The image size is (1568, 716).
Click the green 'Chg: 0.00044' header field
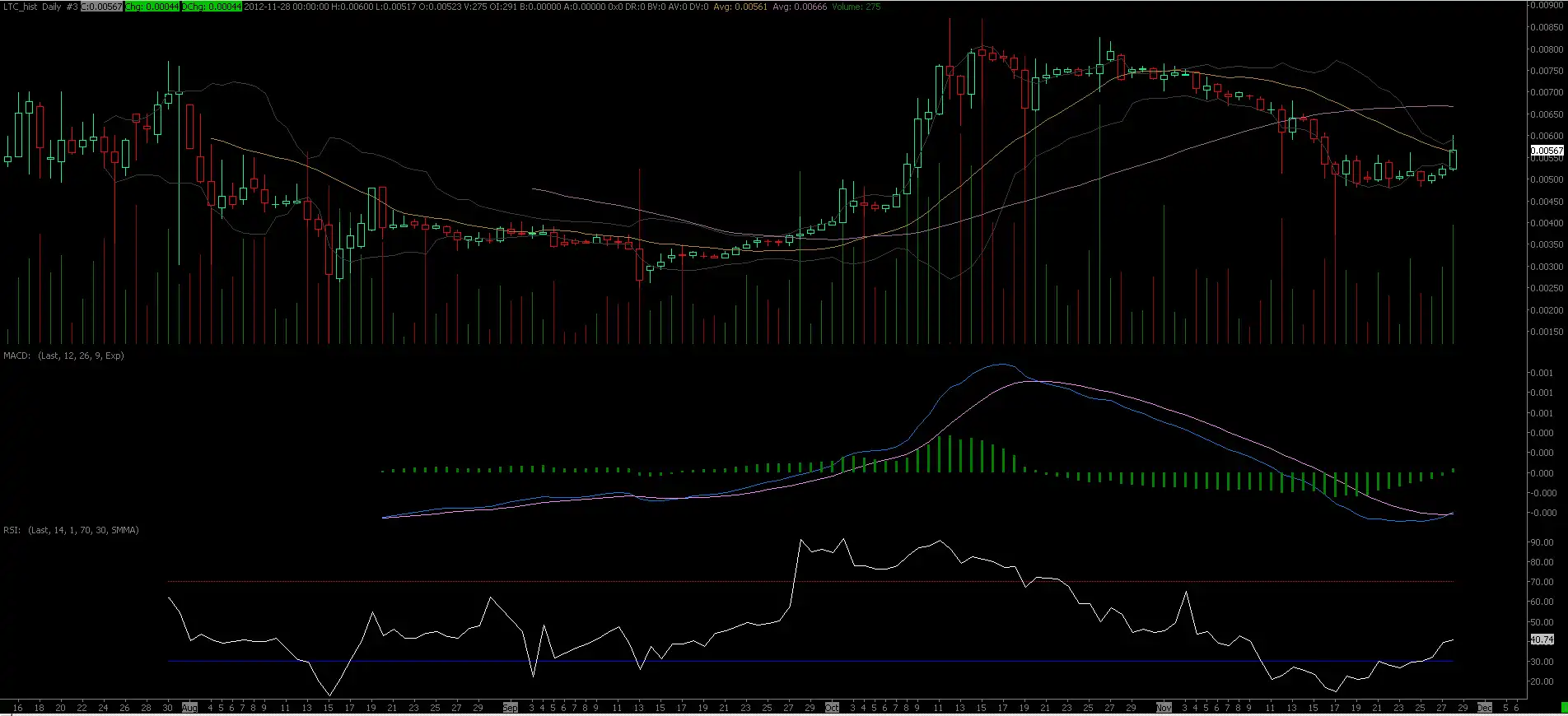(x=152, y=7)
